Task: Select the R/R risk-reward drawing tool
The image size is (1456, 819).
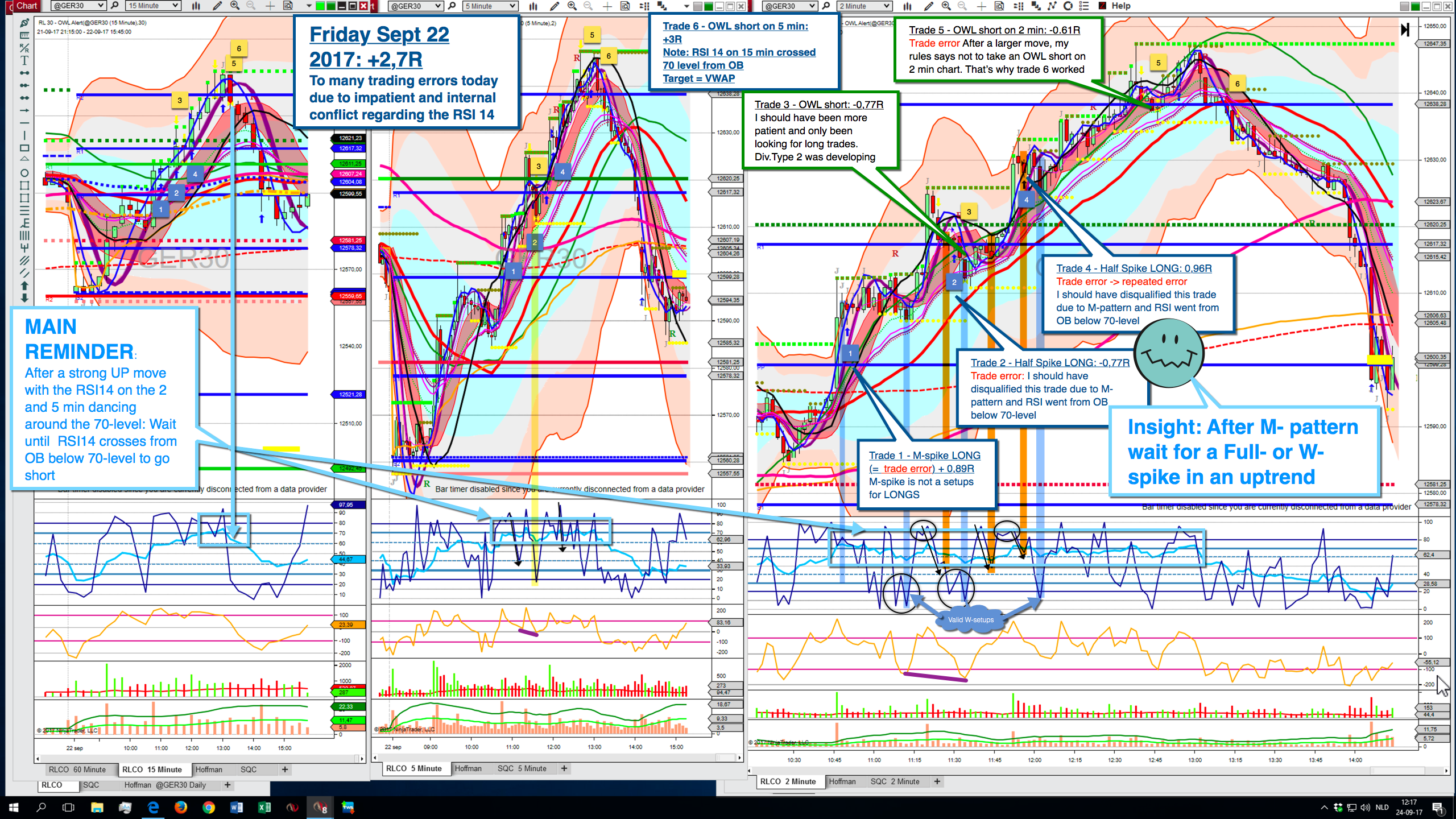Action: tap(24, 48)
